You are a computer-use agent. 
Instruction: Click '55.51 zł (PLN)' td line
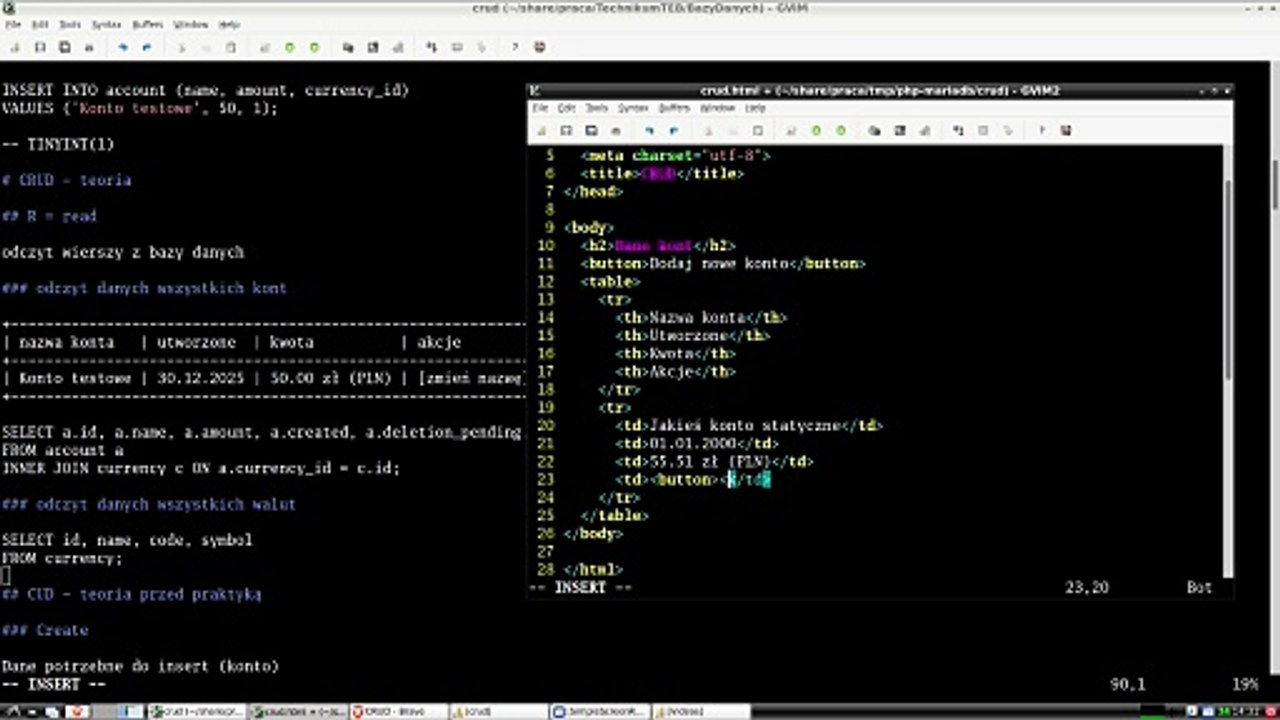(714, 461)
